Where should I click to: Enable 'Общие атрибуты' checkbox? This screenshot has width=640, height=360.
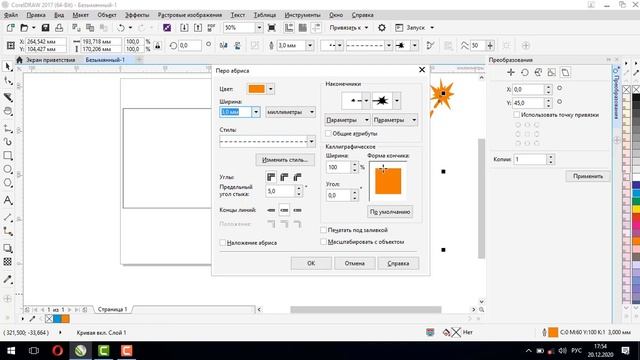(x=328, y=133)
